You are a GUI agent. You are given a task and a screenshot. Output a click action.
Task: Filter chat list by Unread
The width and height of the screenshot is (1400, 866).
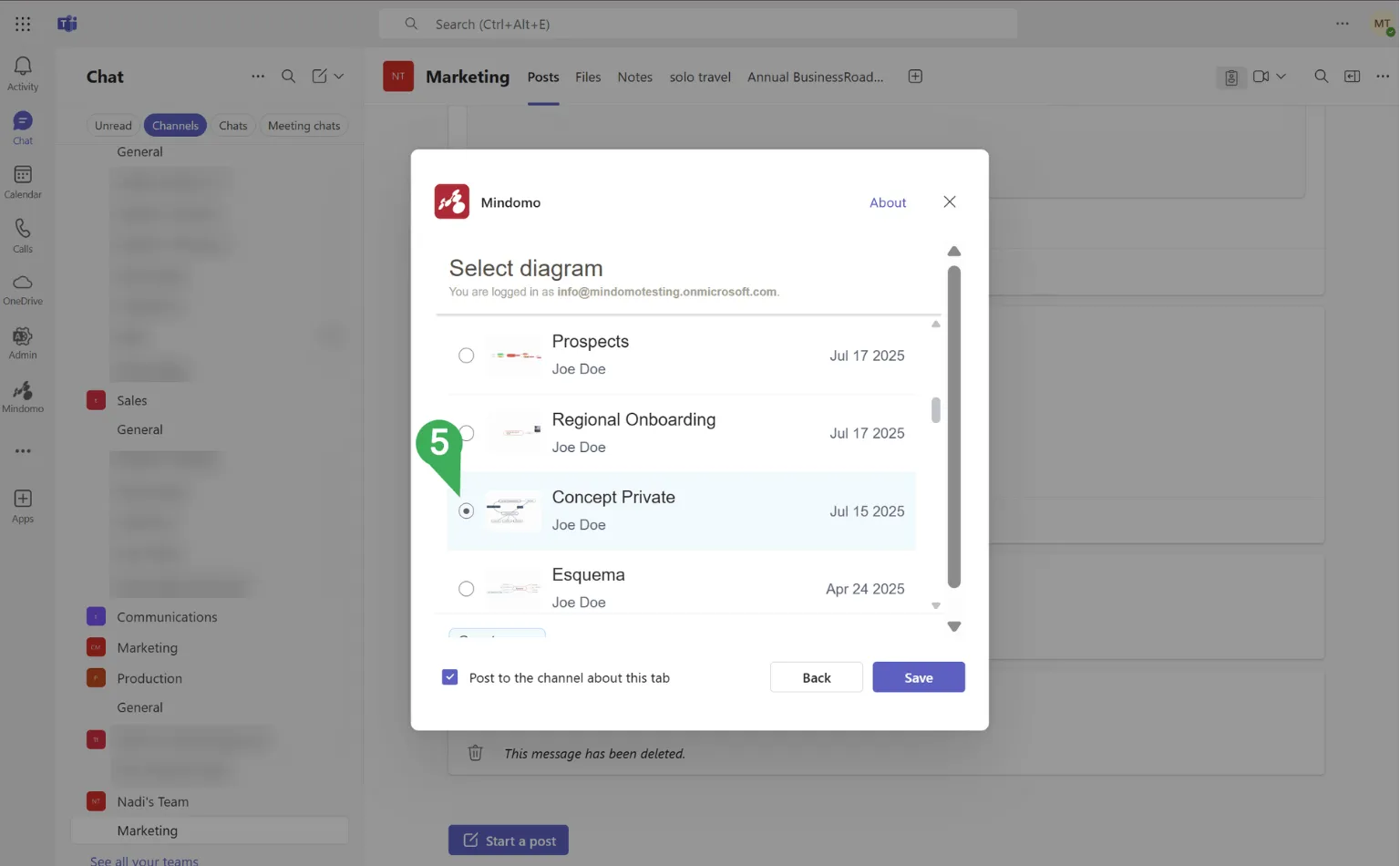point(113,126)
